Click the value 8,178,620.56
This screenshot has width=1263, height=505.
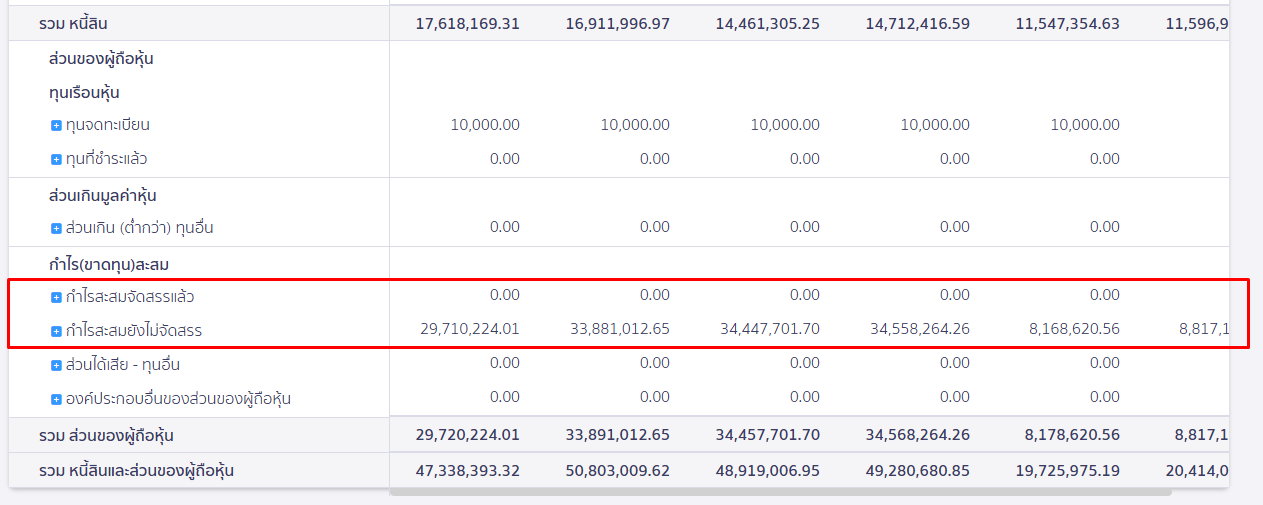(1074, 435)
